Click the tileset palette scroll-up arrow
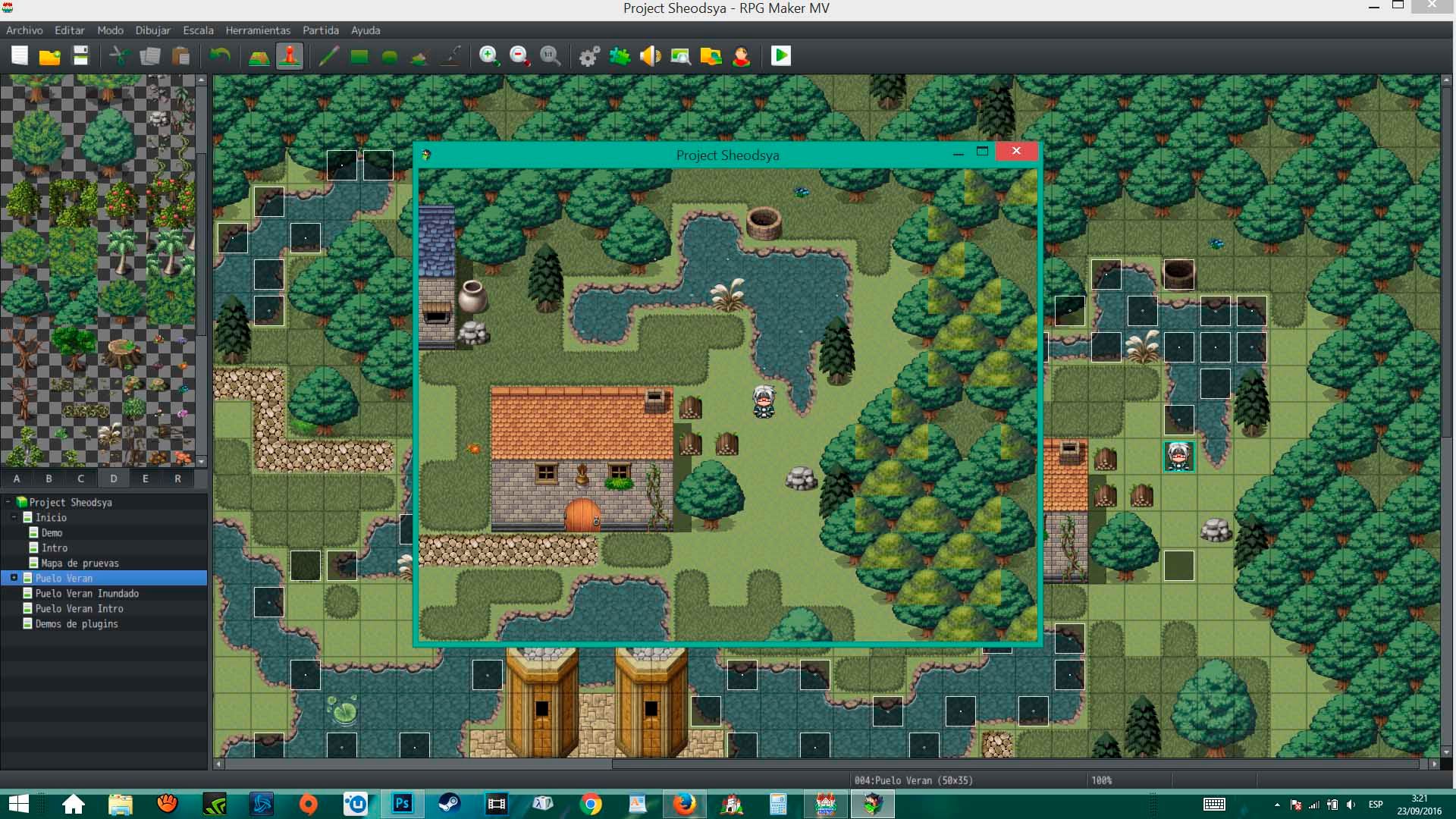Viewport: 1456px width, 819px height. (x=202, y=80)
